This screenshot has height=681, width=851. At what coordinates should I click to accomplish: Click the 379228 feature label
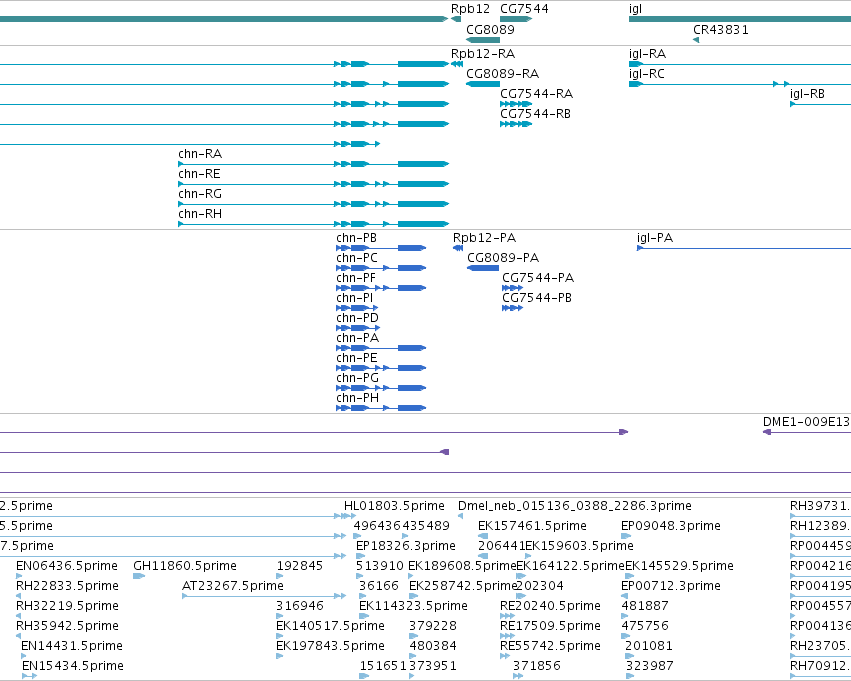click(433, 626)
